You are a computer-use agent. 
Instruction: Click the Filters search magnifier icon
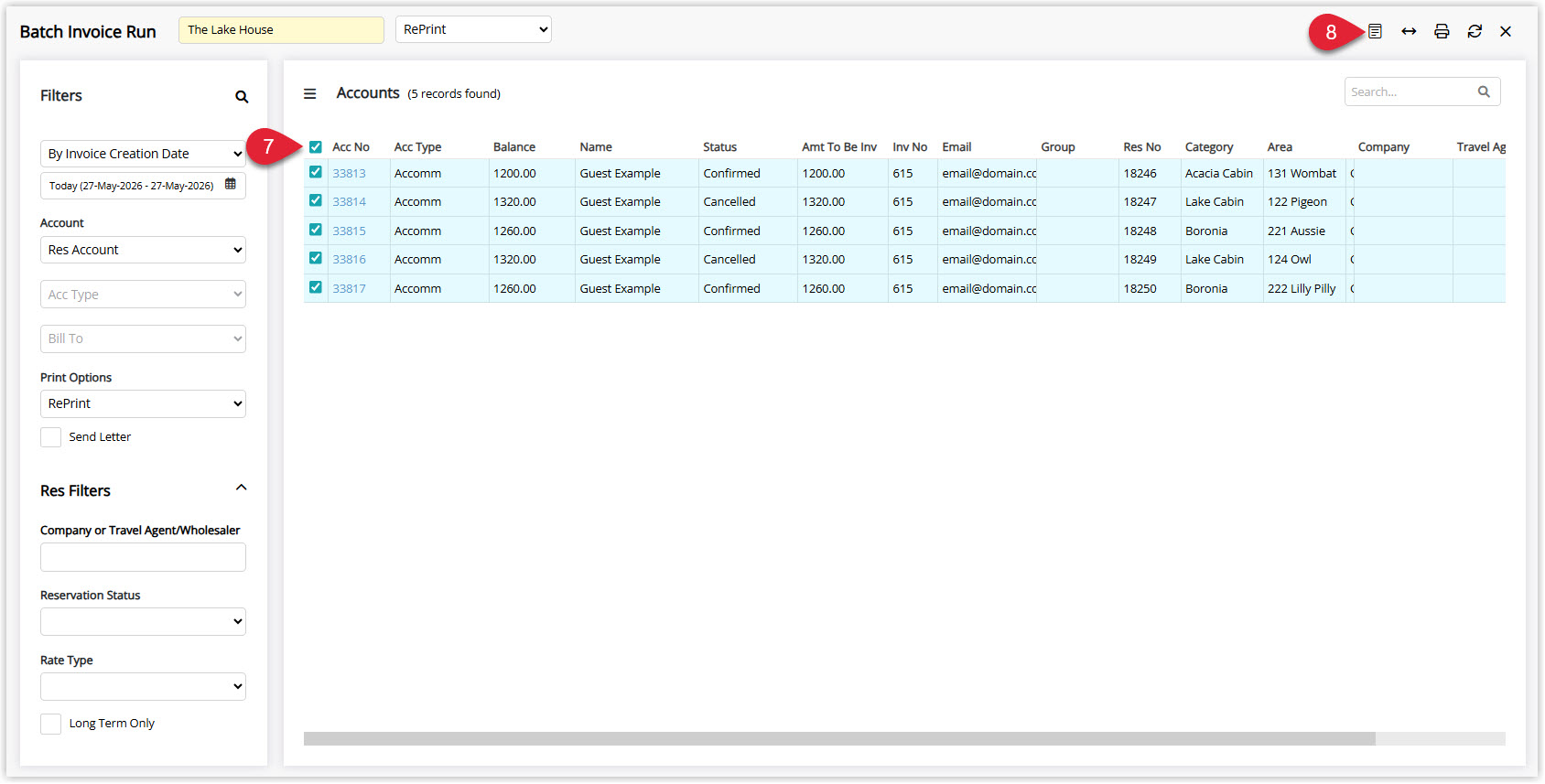pyautogui.click(x=242, y=97)
